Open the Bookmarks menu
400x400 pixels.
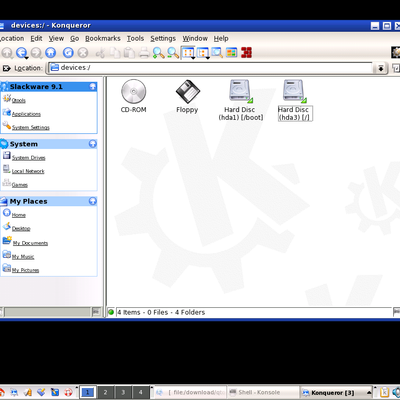pyautogui.click(x=103, y=38)
